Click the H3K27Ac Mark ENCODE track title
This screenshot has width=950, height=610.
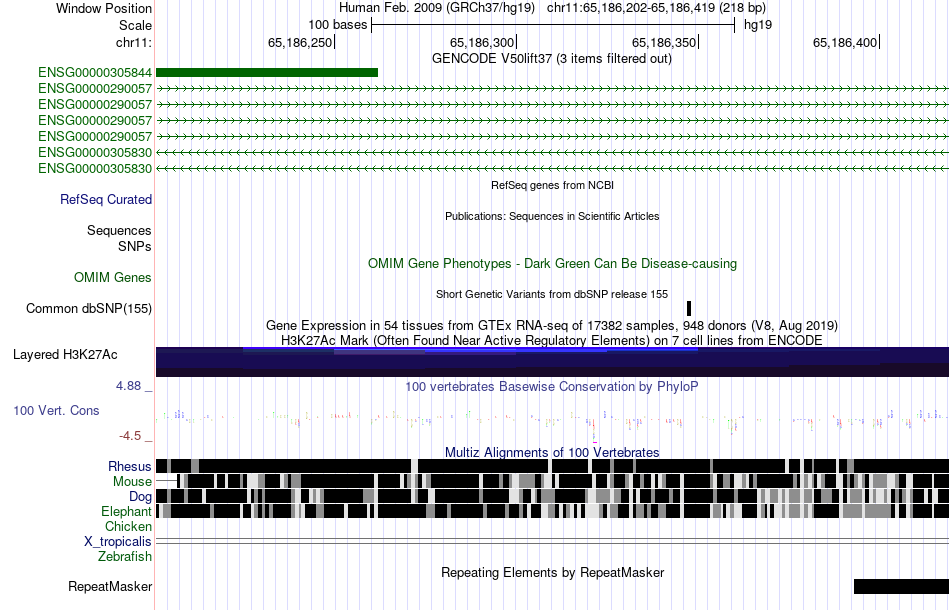(x=552, y=340)
